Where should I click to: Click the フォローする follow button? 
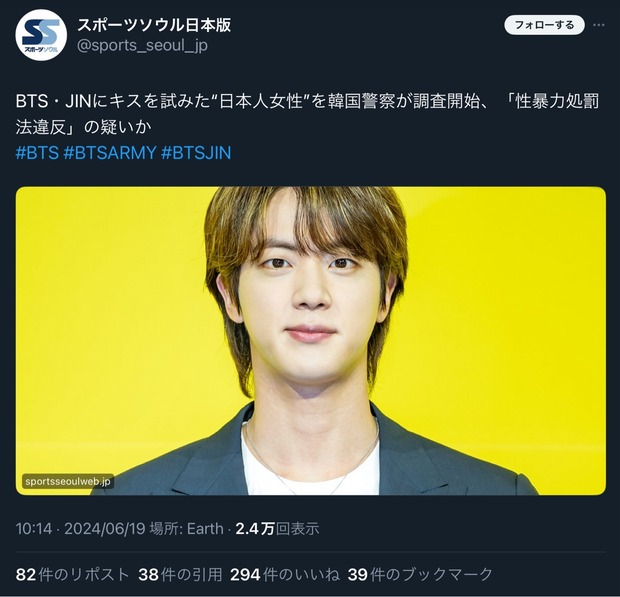tap(544, 25)
